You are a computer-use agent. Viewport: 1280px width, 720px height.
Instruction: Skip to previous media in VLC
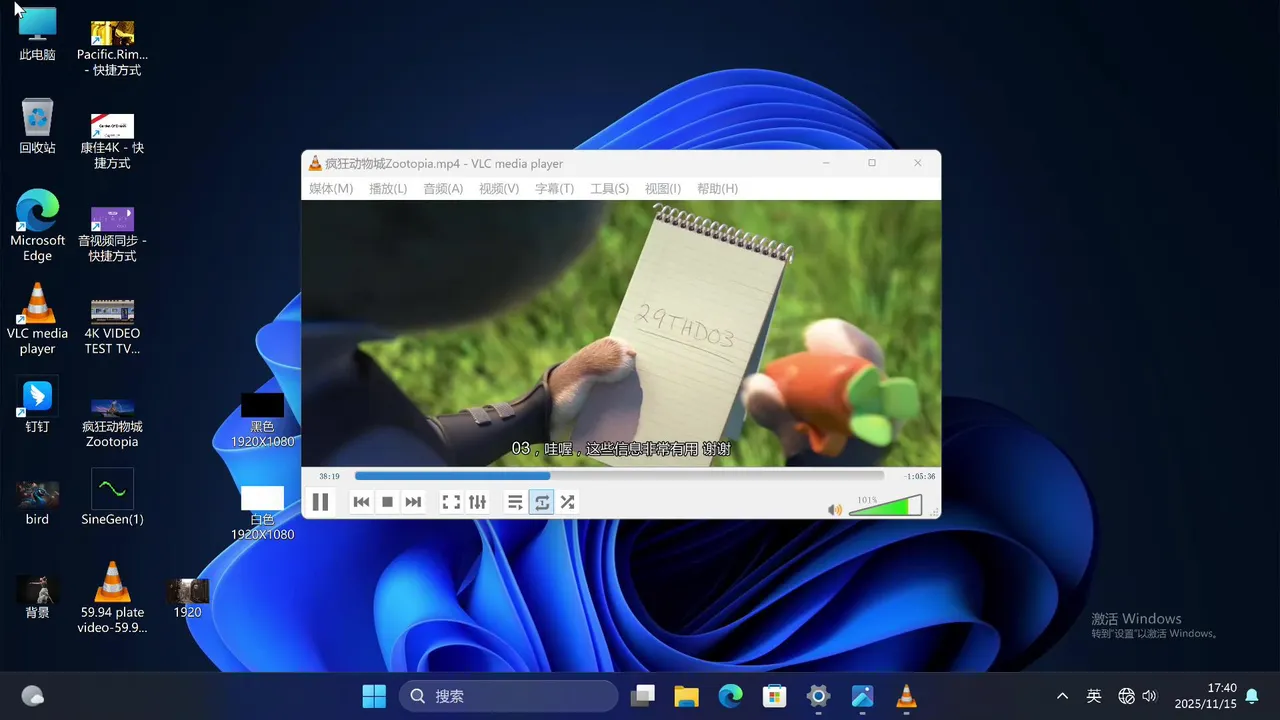pos(362,502)
